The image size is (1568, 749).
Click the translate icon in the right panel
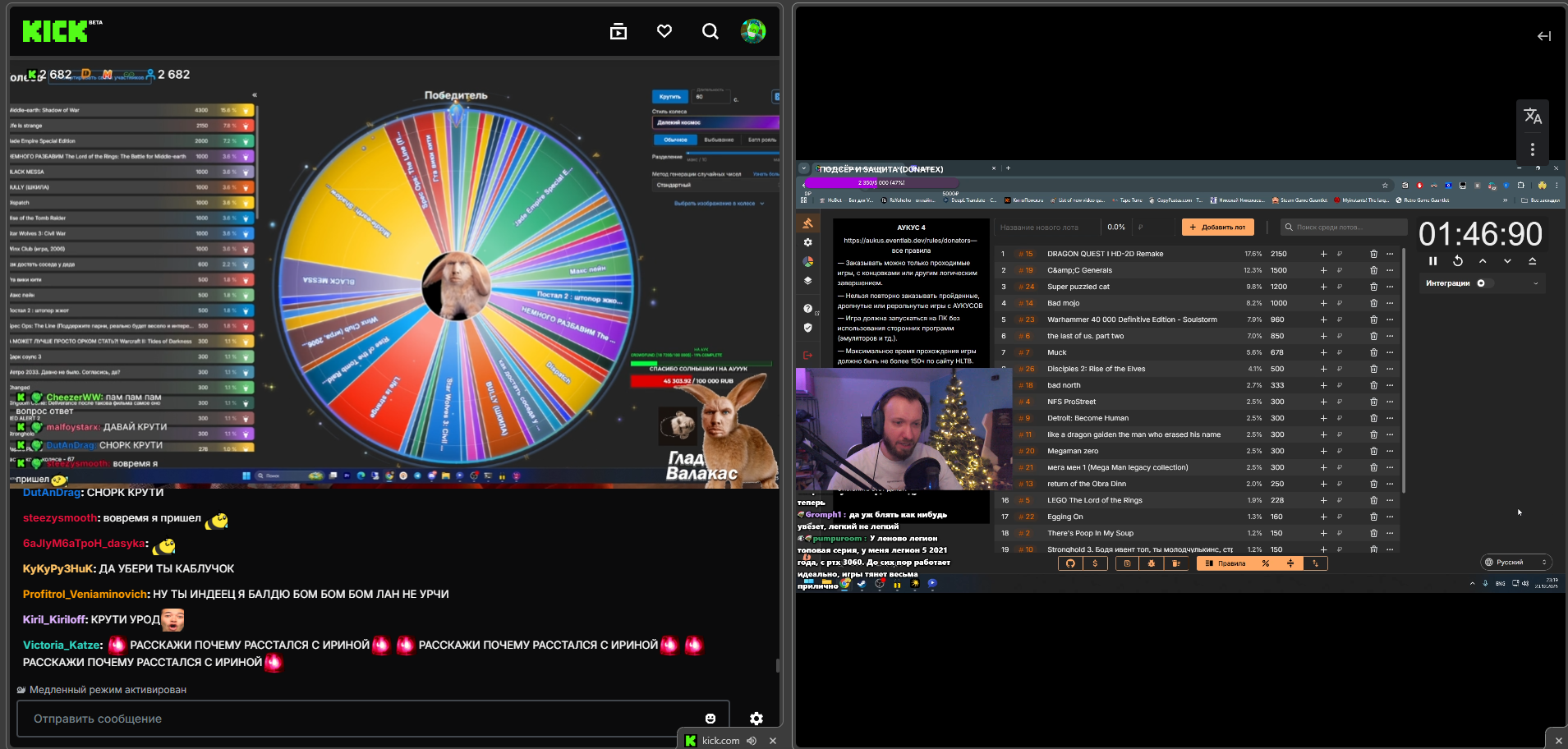[x=1533, y=117]
